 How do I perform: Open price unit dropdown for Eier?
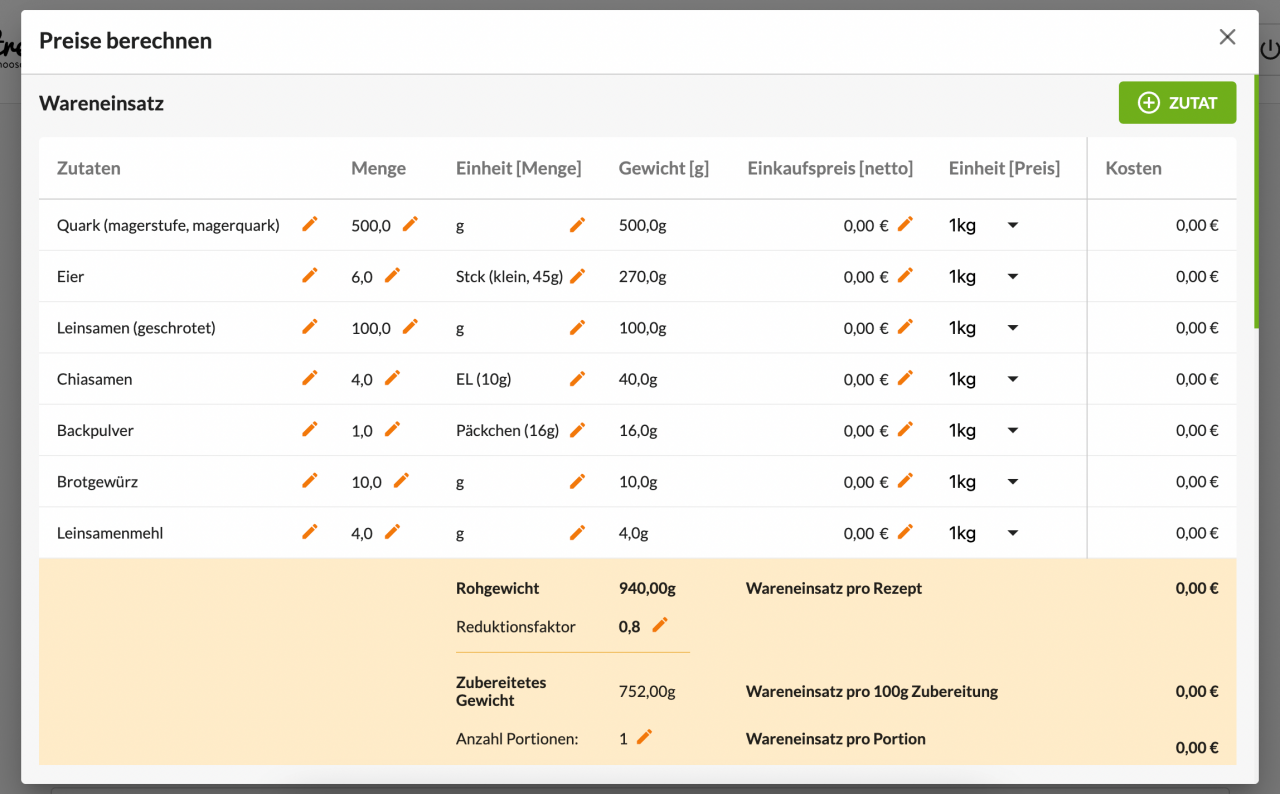point(1012,276)
